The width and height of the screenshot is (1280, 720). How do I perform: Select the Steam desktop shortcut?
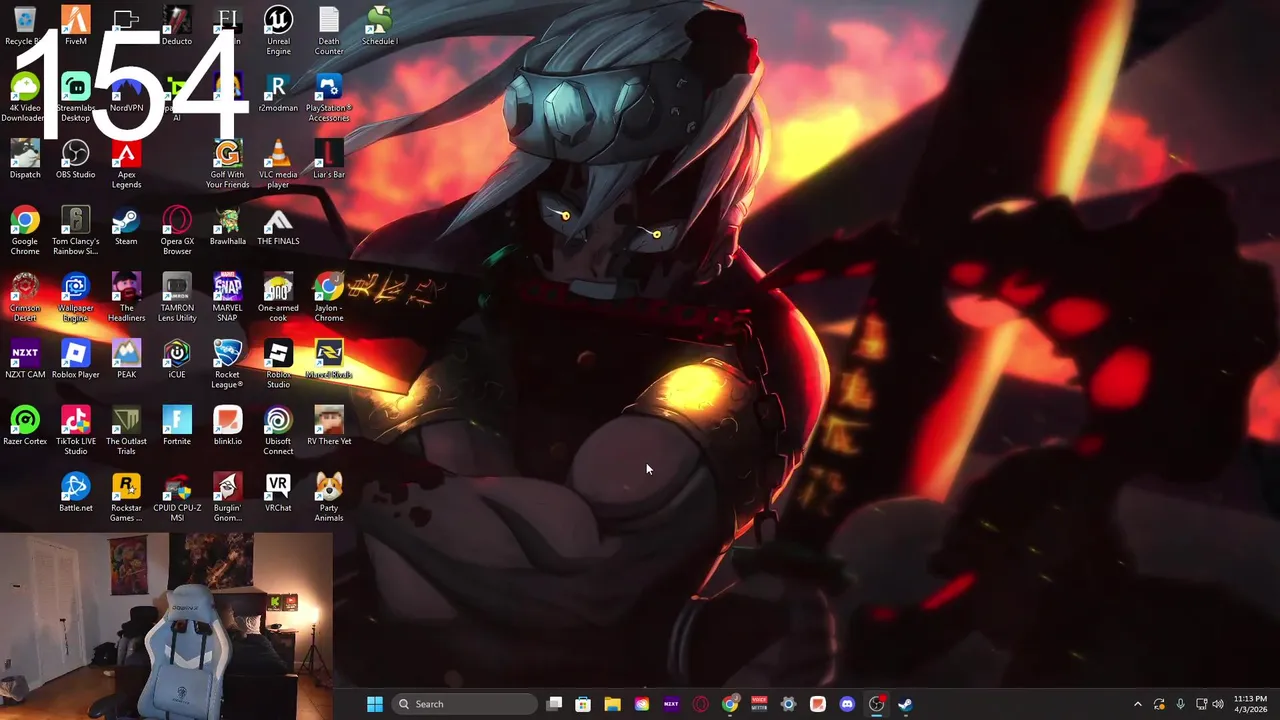(126, 226)
